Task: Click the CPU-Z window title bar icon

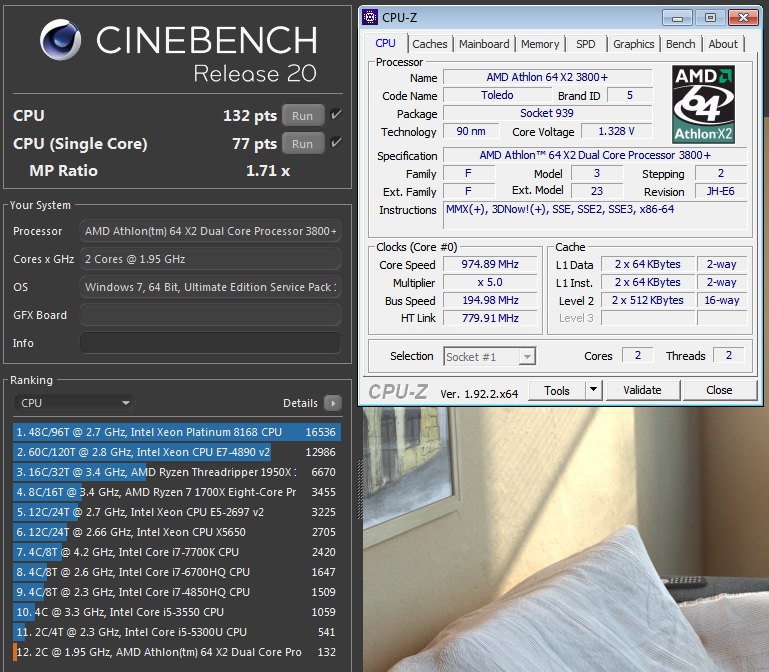Action: coord(370,17)
